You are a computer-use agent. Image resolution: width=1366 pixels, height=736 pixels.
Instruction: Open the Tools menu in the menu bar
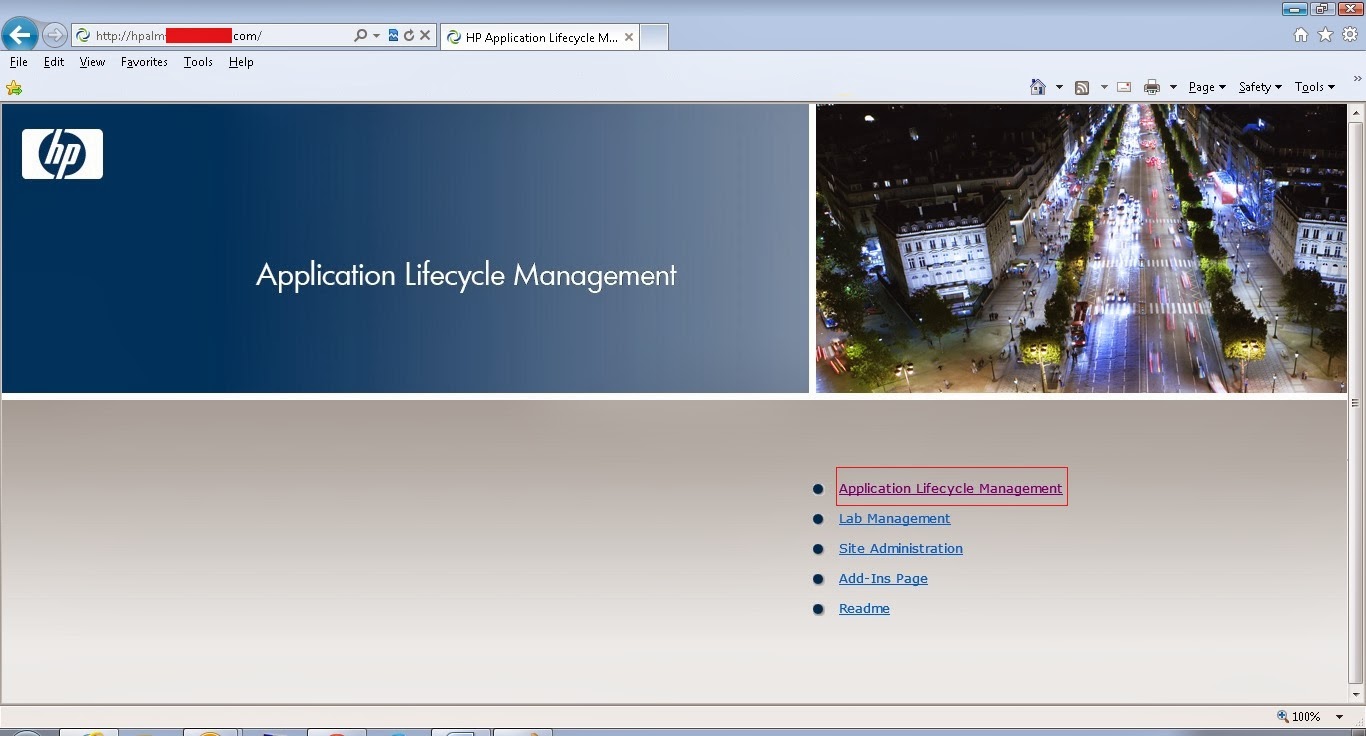click(x=197, y=62)
